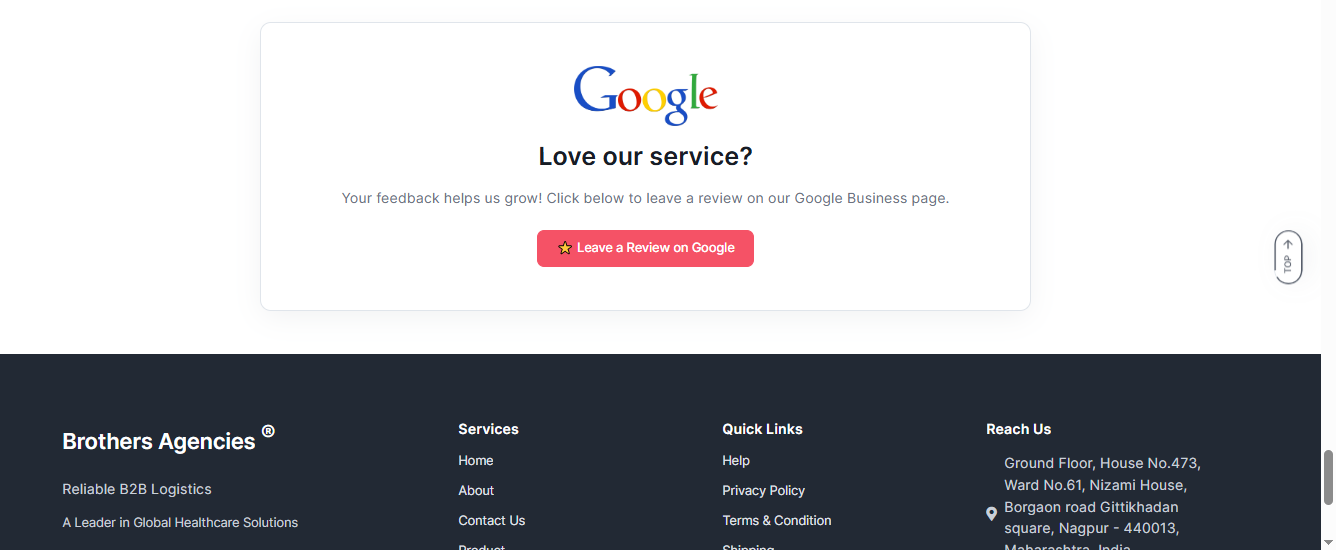
Task: Click the Services column heading
Action: (x=488, y=429)
